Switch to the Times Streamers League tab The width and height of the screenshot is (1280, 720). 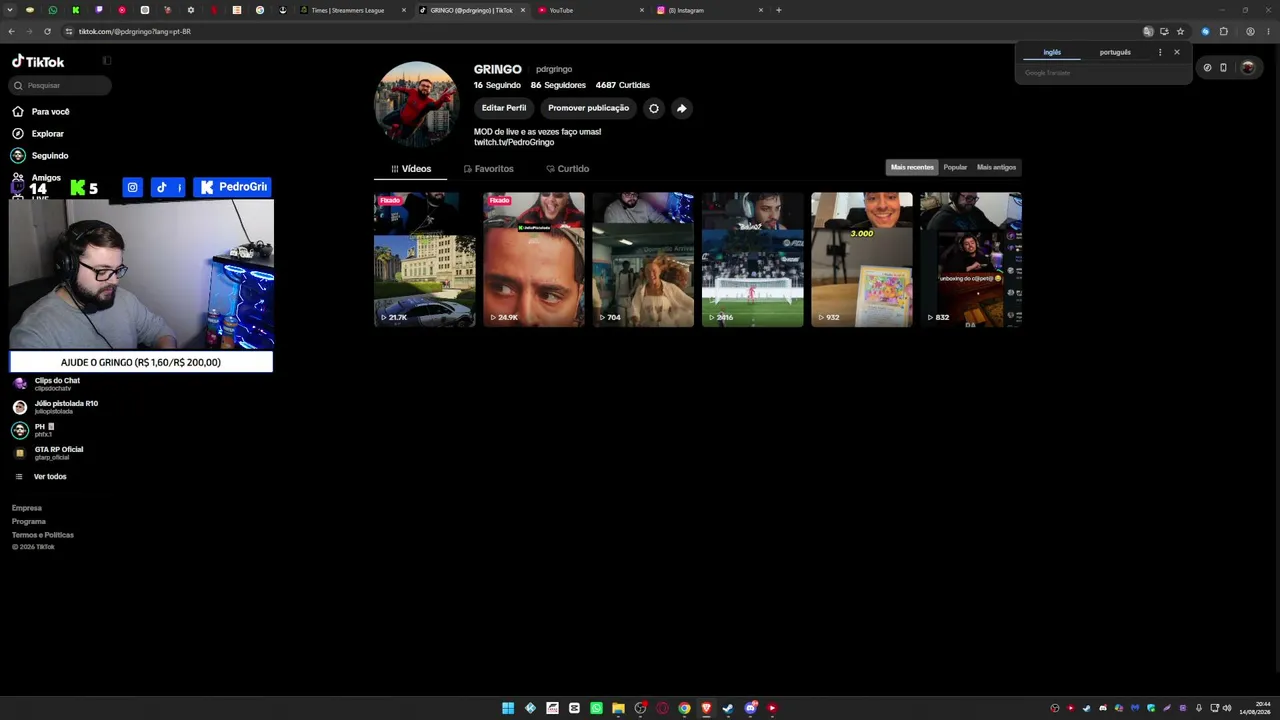click(x=352, y=10)
